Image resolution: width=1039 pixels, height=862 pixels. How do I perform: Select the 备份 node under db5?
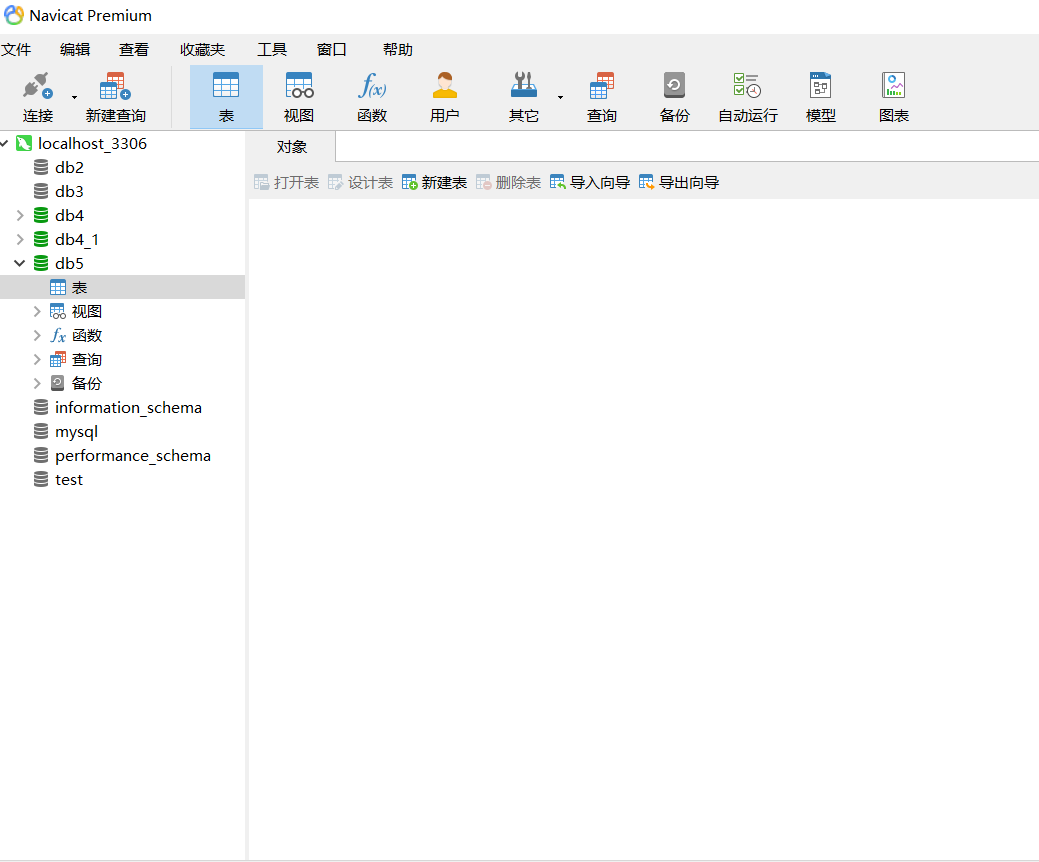[86, 384]
